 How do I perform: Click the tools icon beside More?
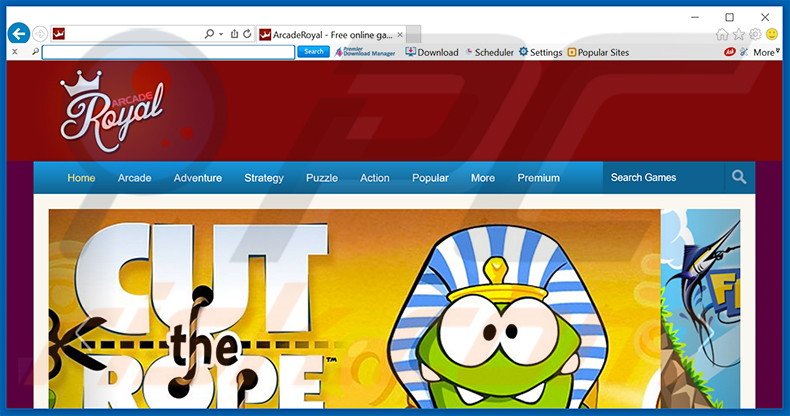[744, 52]
